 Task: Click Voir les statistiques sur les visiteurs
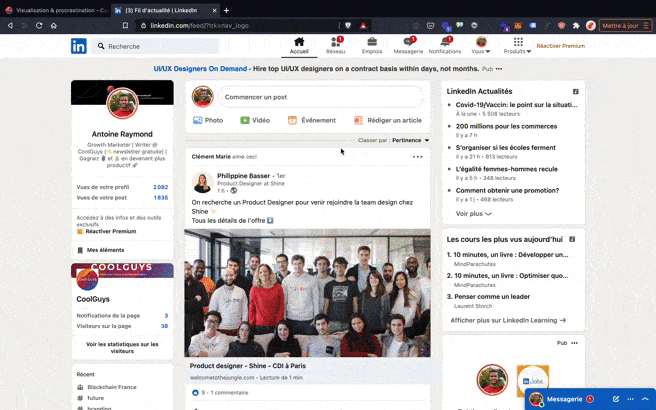[x=122, y=348]
